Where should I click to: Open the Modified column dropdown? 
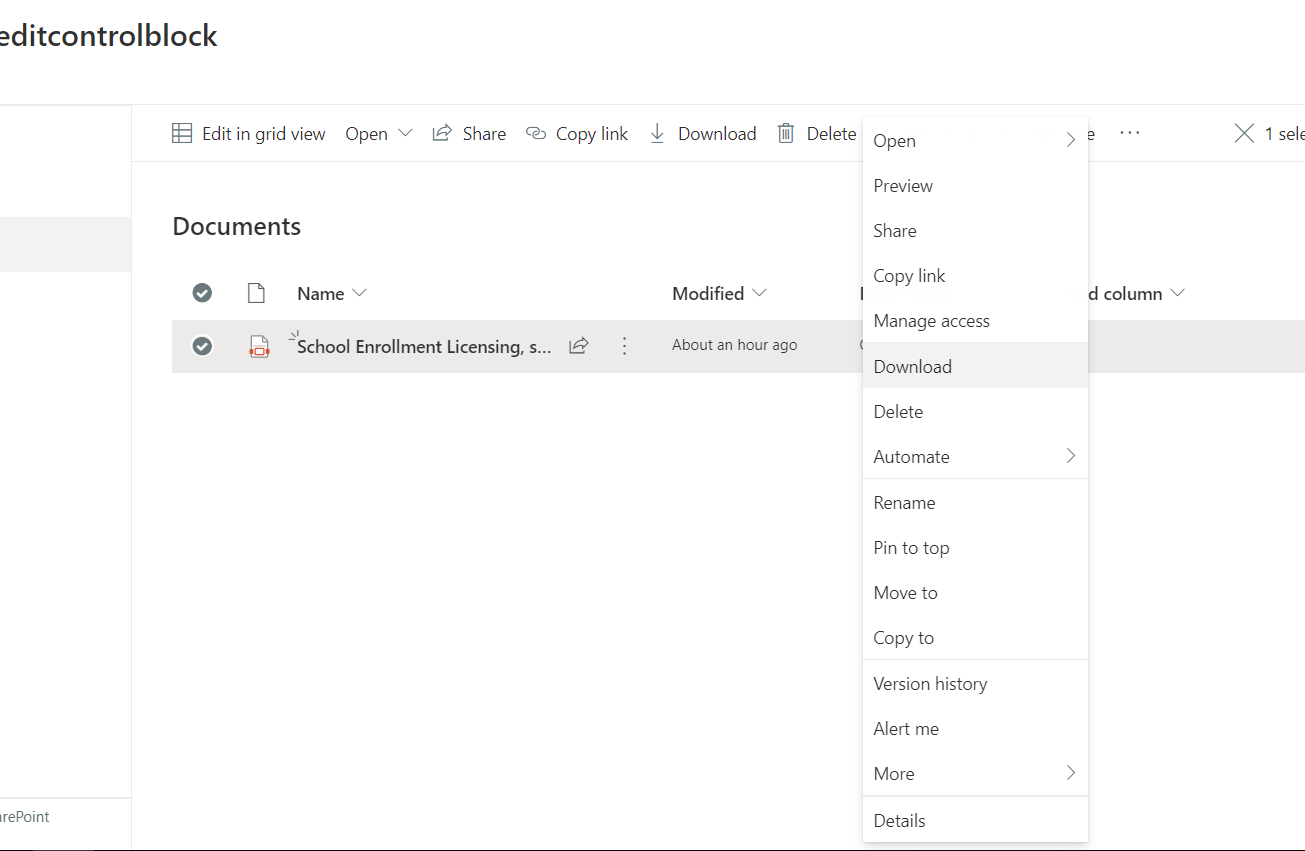tap(759, 293)
